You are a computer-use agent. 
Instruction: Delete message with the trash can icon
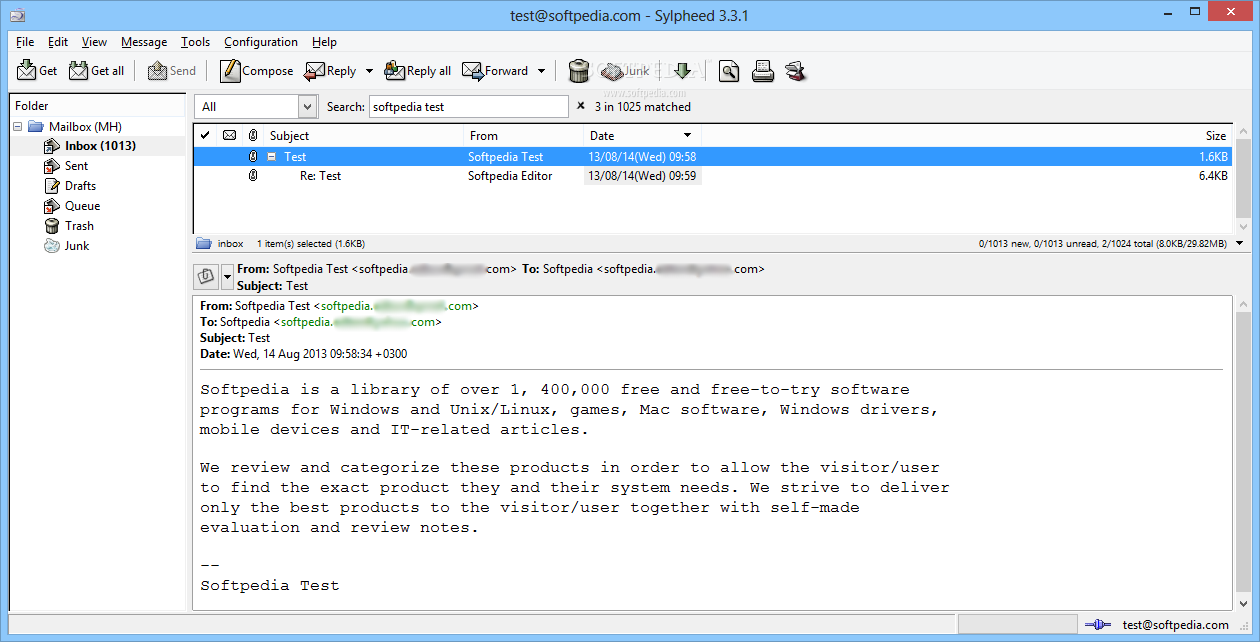(x=579, y=71)
